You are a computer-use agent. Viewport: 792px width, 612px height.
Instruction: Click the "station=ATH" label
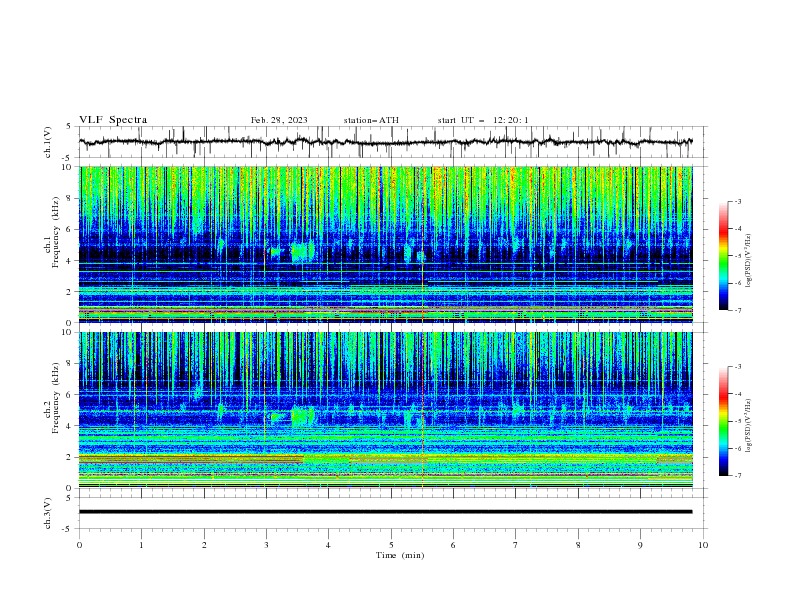point(371,120)
